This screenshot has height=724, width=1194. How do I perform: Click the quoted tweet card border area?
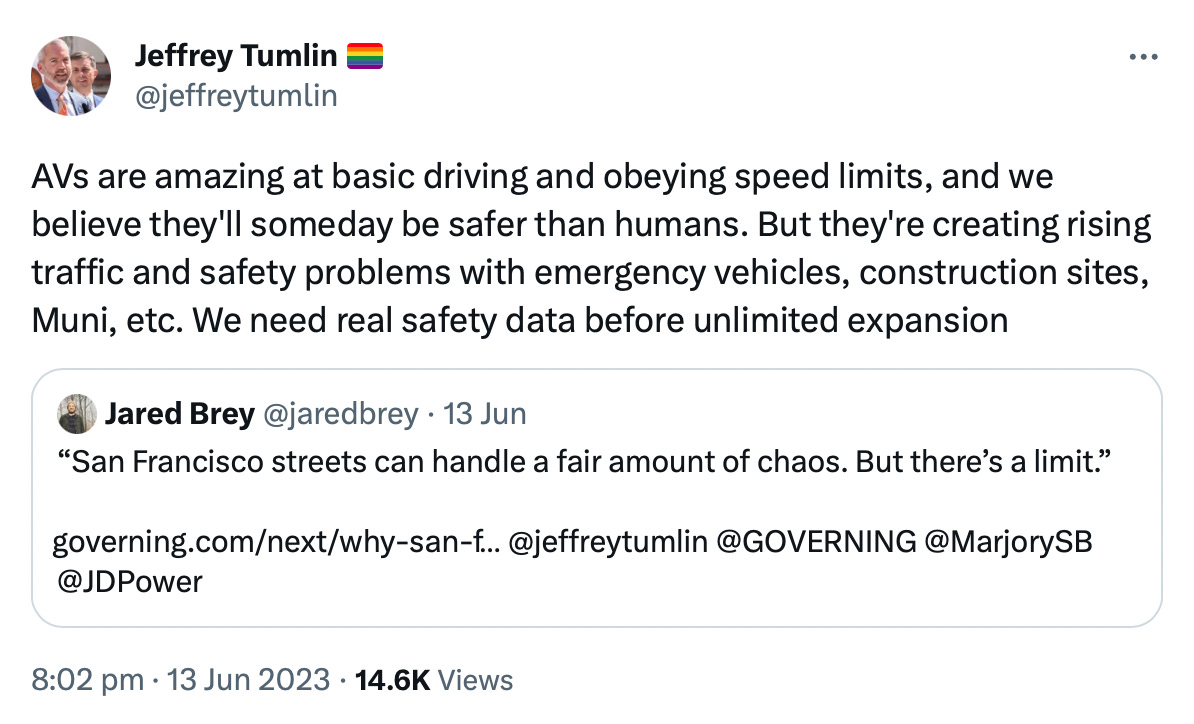tap(596, 498)
